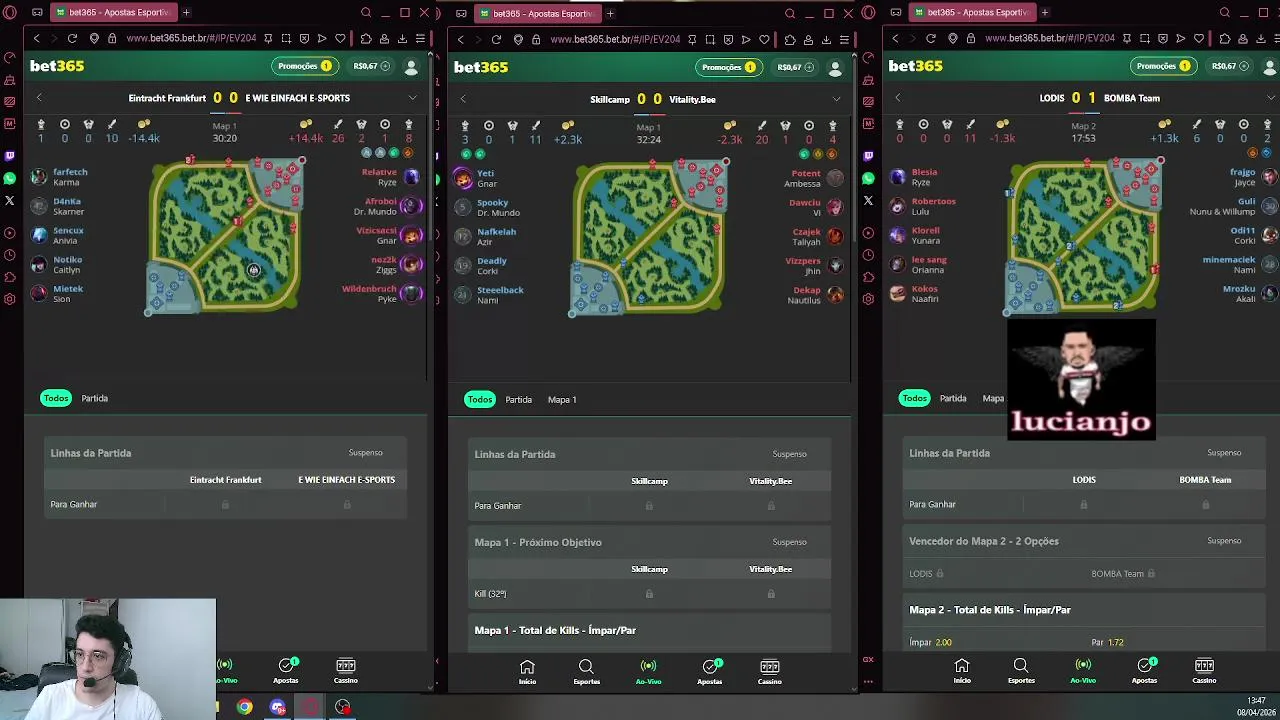The height and width of the screenshot is (720, 1280).
Task: Open the Easy Setup menu in the left window
Action: click(420, 38)
